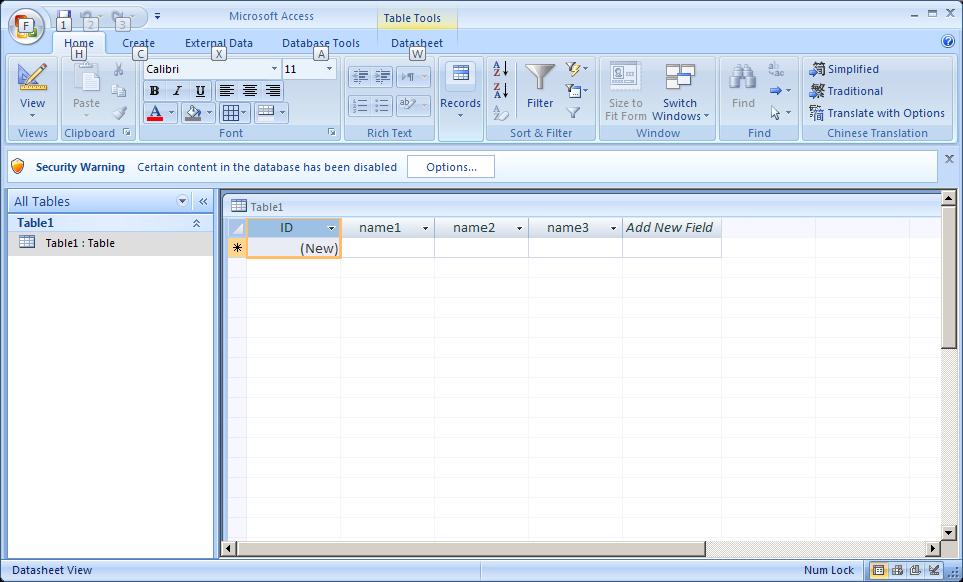963x582 pixels.
Task: Switch to PivotTable View from status bar
Action: [x=897, y=570]
